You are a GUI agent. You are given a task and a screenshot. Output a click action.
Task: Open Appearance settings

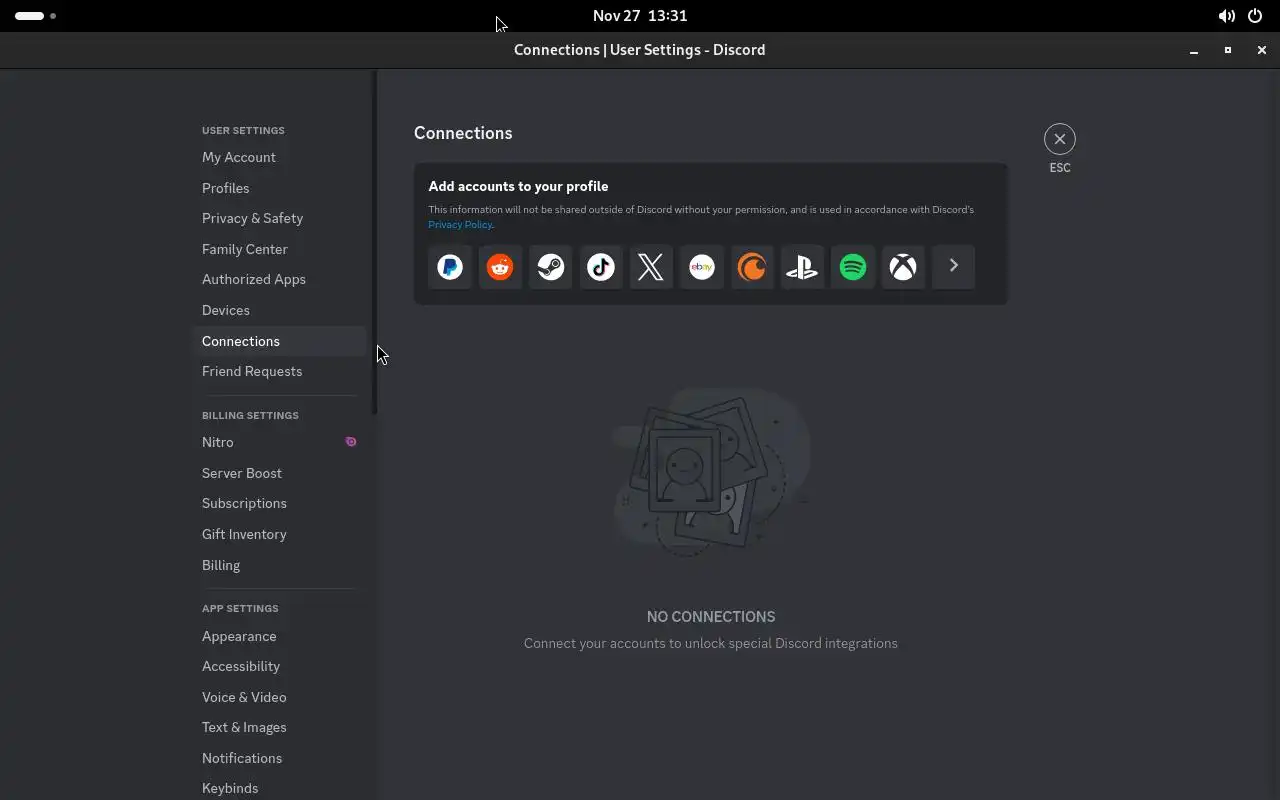coord(279,636)
